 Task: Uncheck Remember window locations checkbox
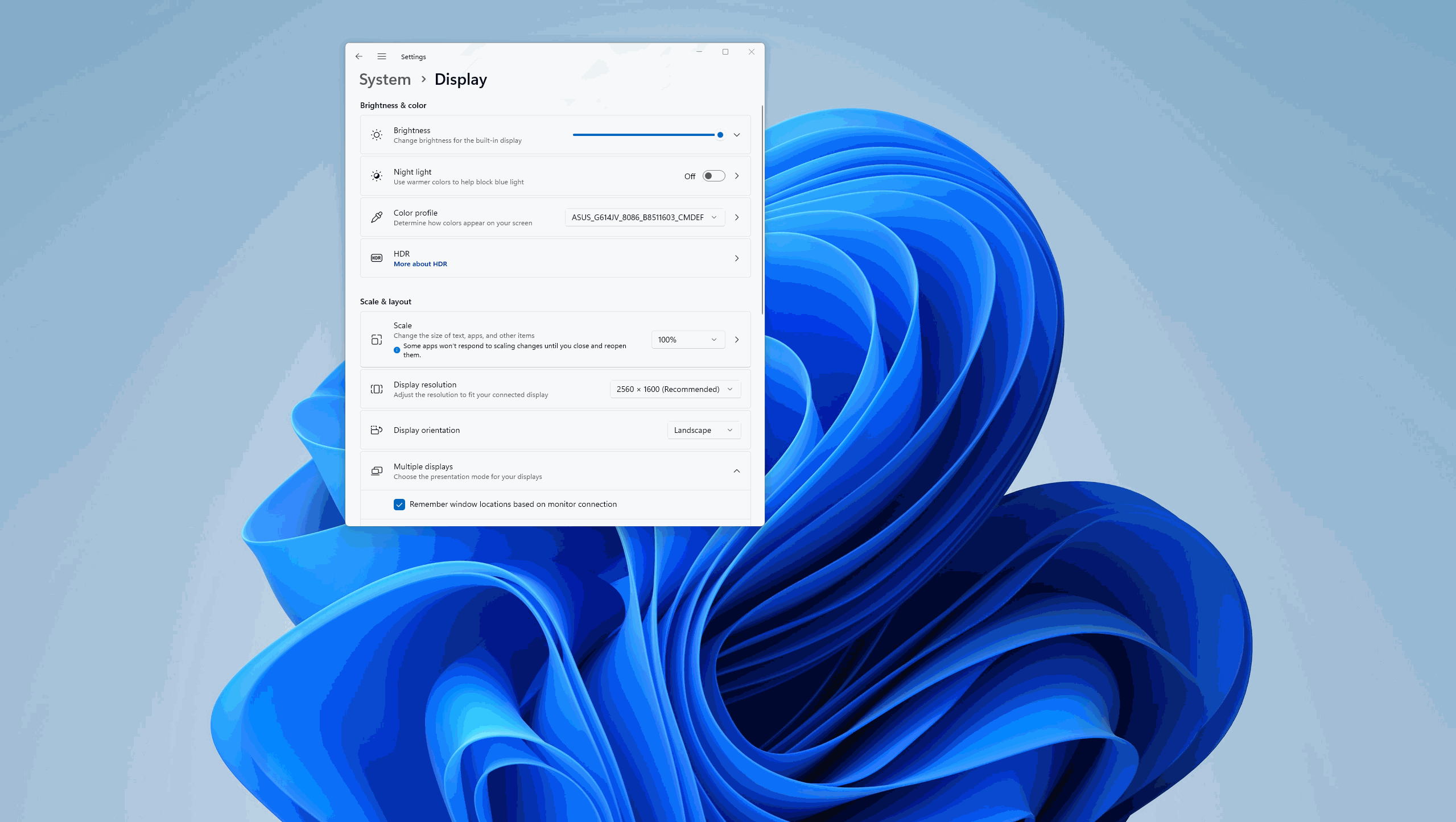(x=399, y=505)
